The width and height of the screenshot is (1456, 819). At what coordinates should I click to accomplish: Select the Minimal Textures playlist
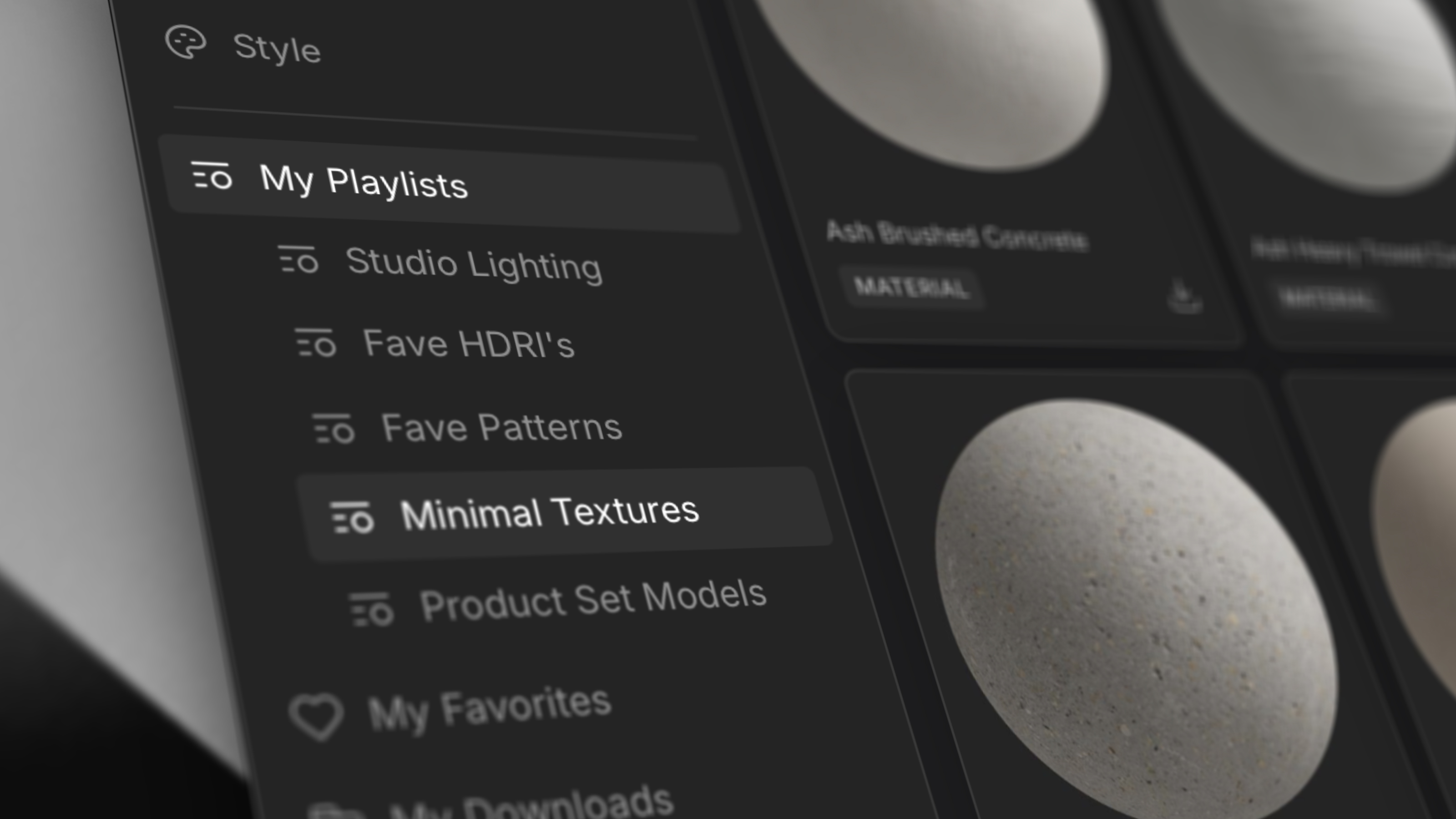(564, 513)
